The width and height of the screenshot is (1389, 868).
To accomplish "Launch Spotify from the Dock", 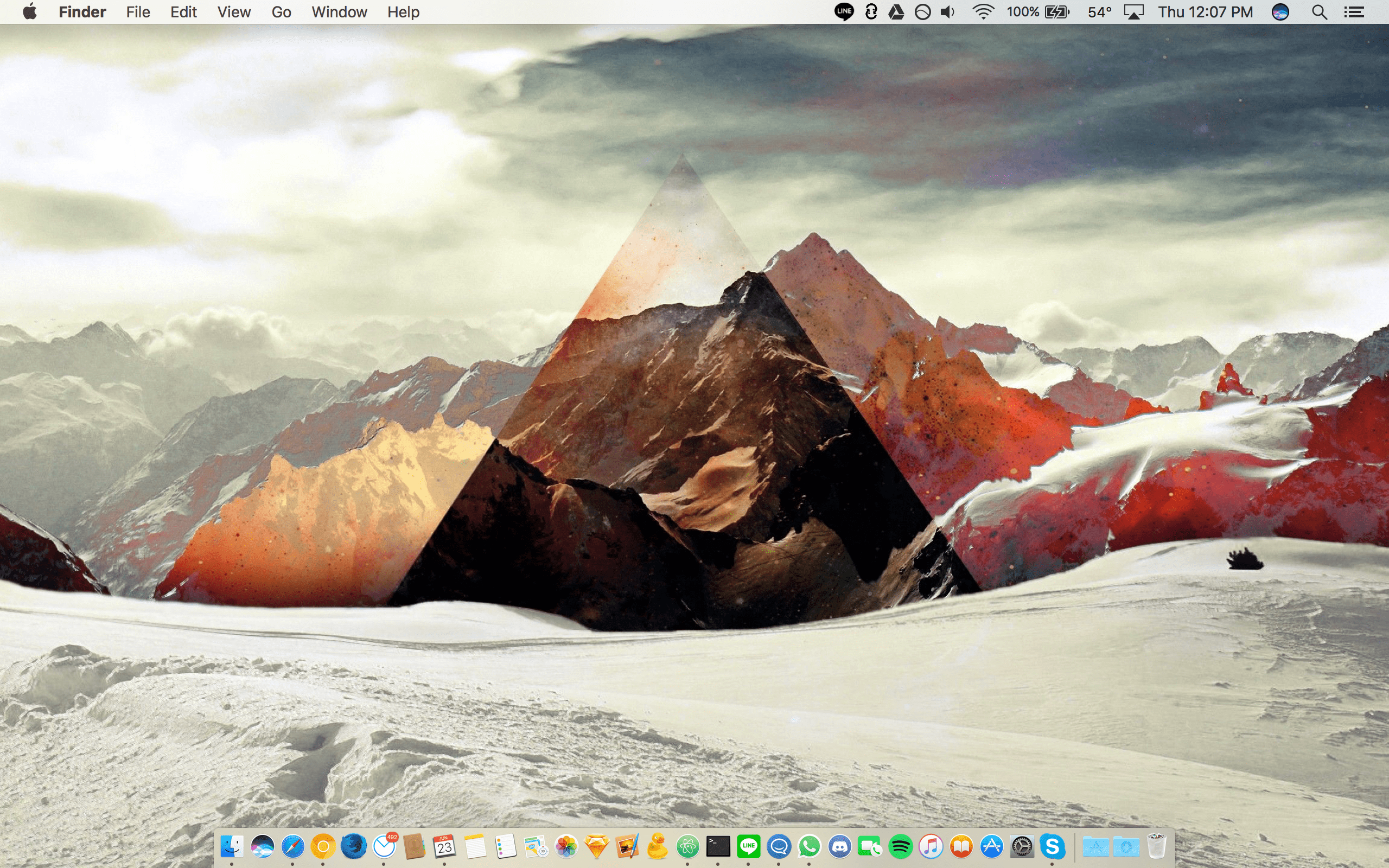I will (901, 846).
